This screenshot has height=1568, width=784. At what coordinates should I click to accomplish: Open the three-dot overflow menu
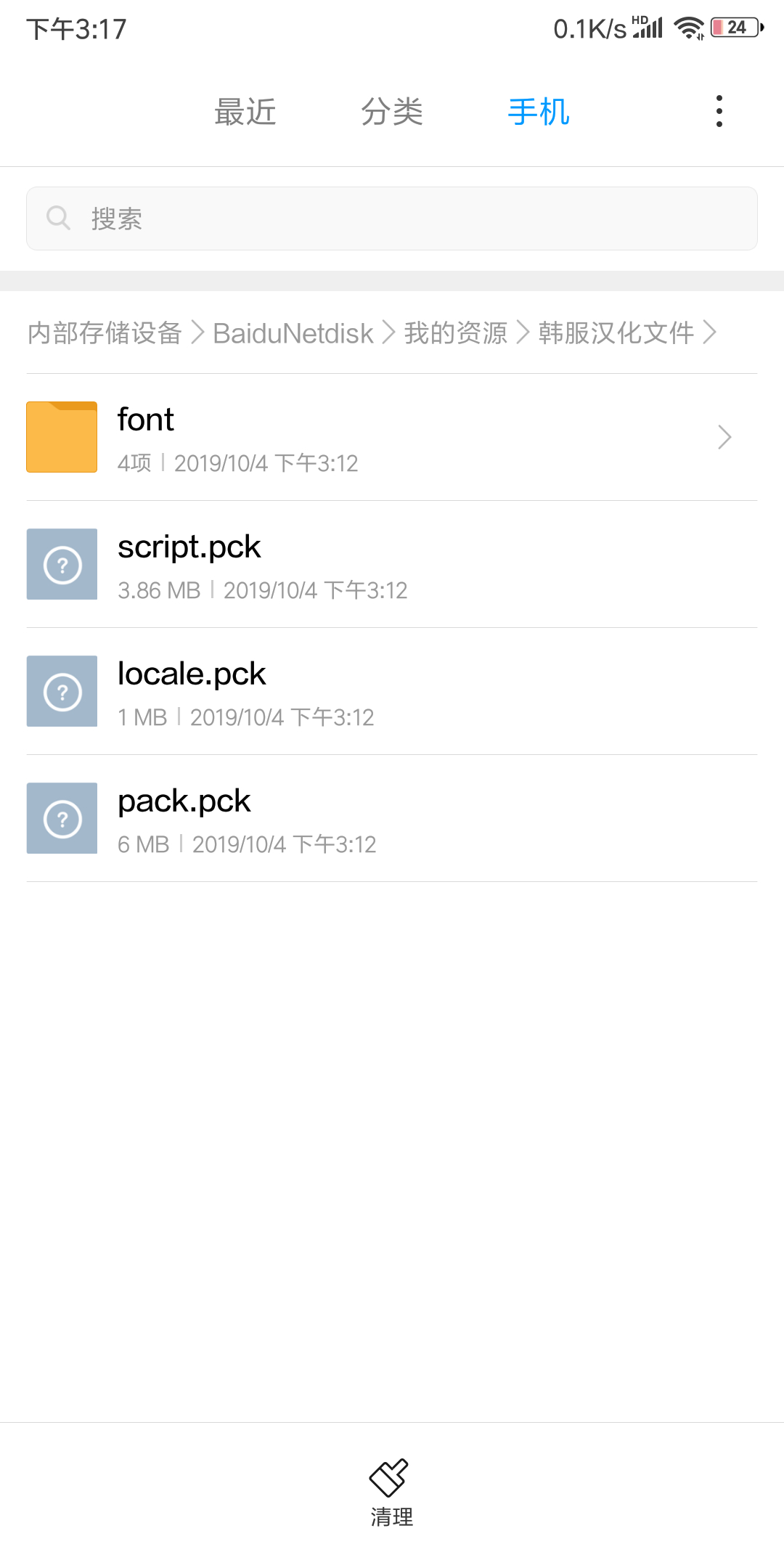pos(719,111)
